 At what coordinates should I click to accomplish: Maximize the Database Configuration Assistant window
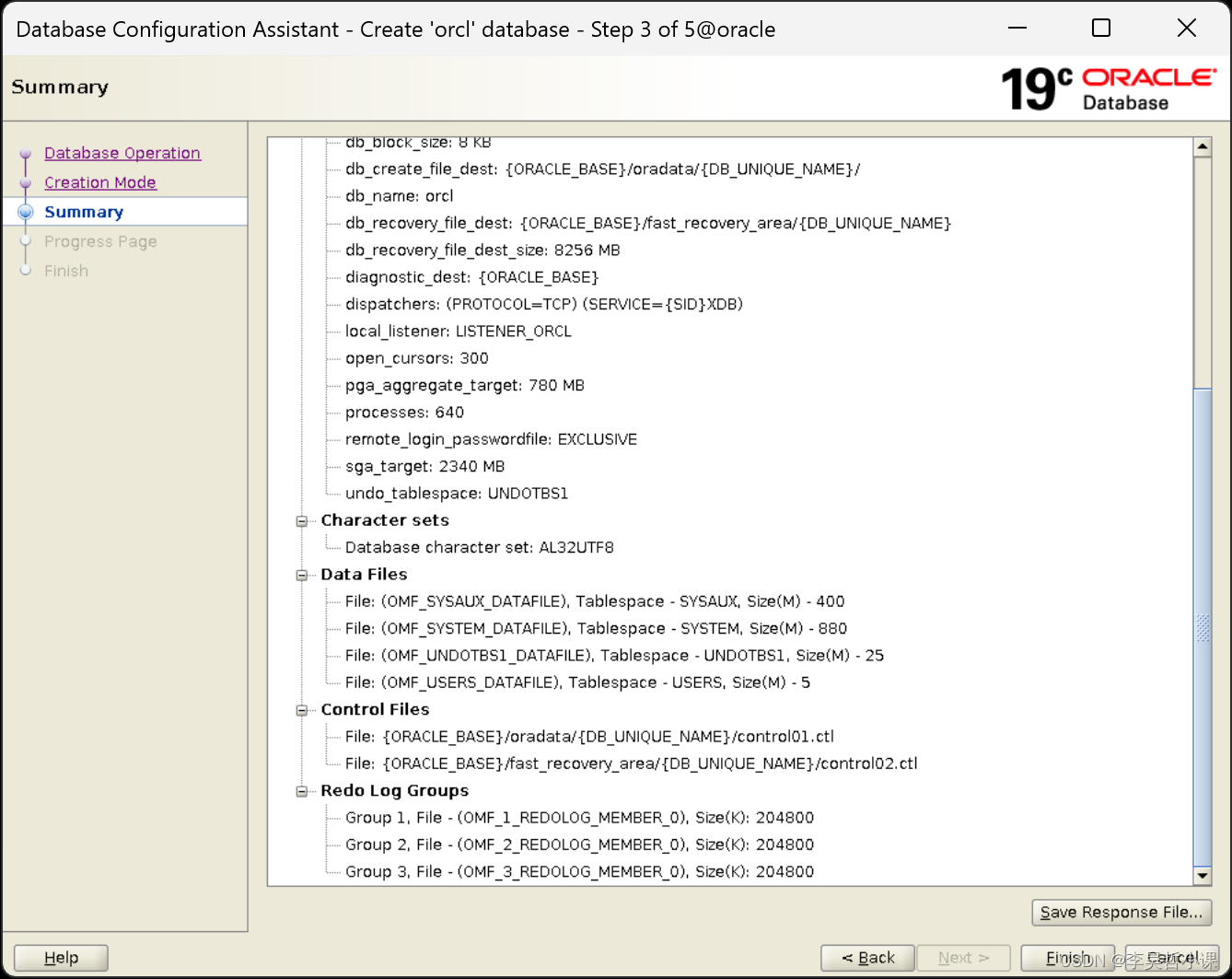(1101, 28)
